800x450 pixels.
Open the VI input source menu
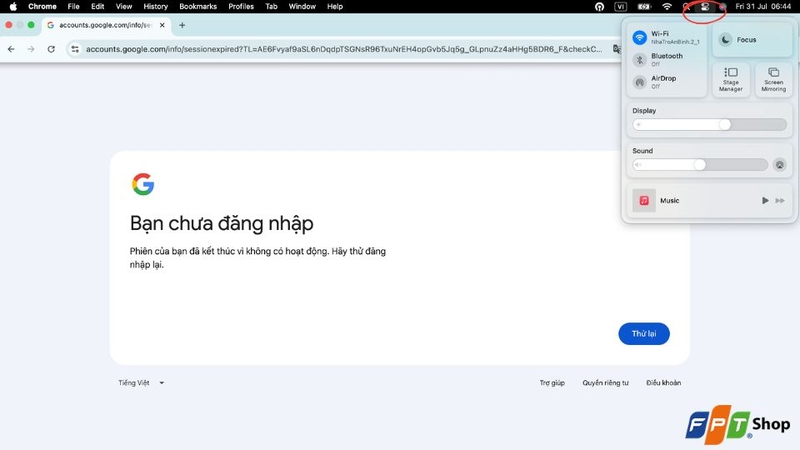coord(620,7)
